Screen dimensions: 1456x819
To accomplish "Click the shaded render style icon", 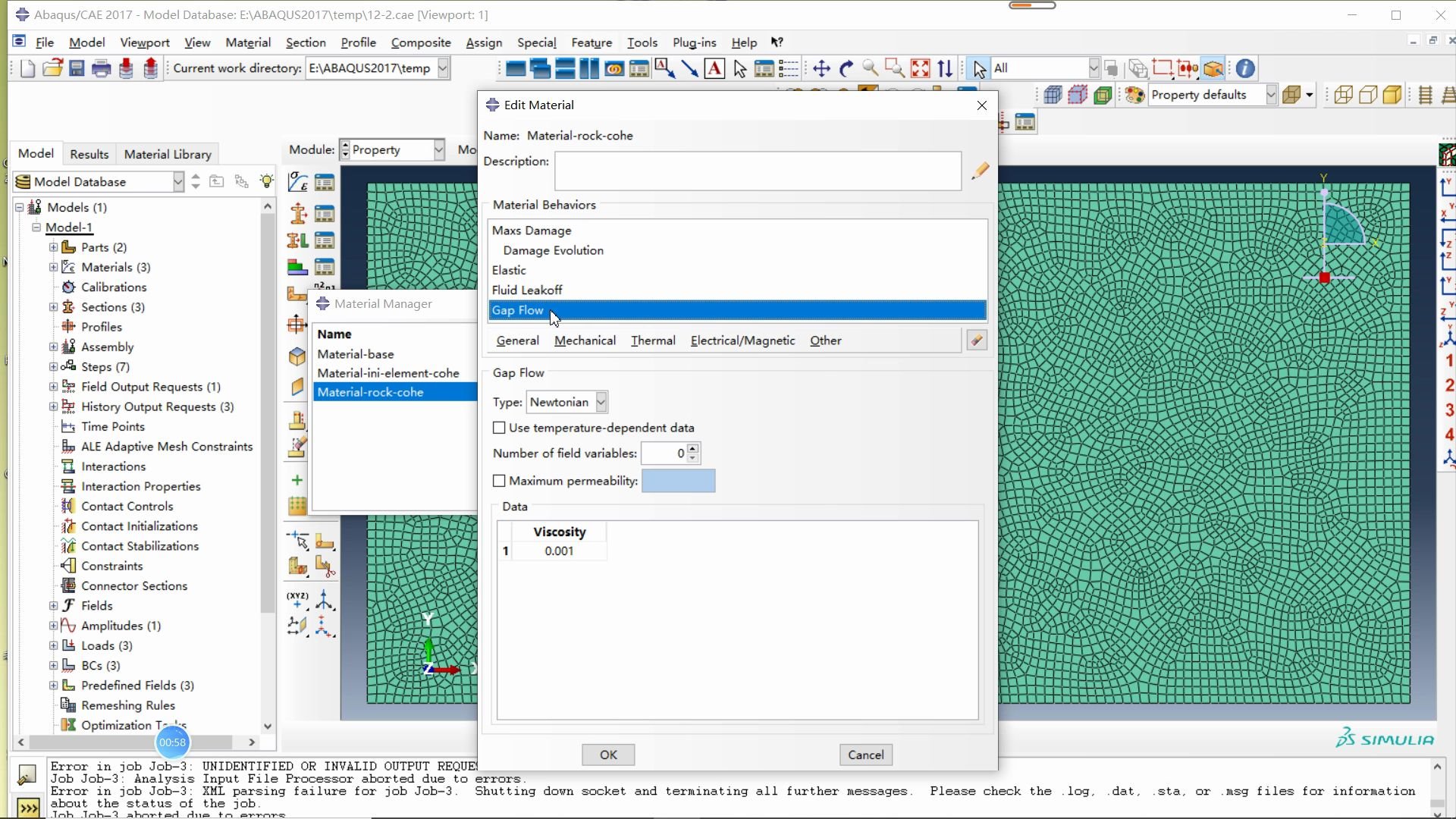I will [x=1392, y=95].
